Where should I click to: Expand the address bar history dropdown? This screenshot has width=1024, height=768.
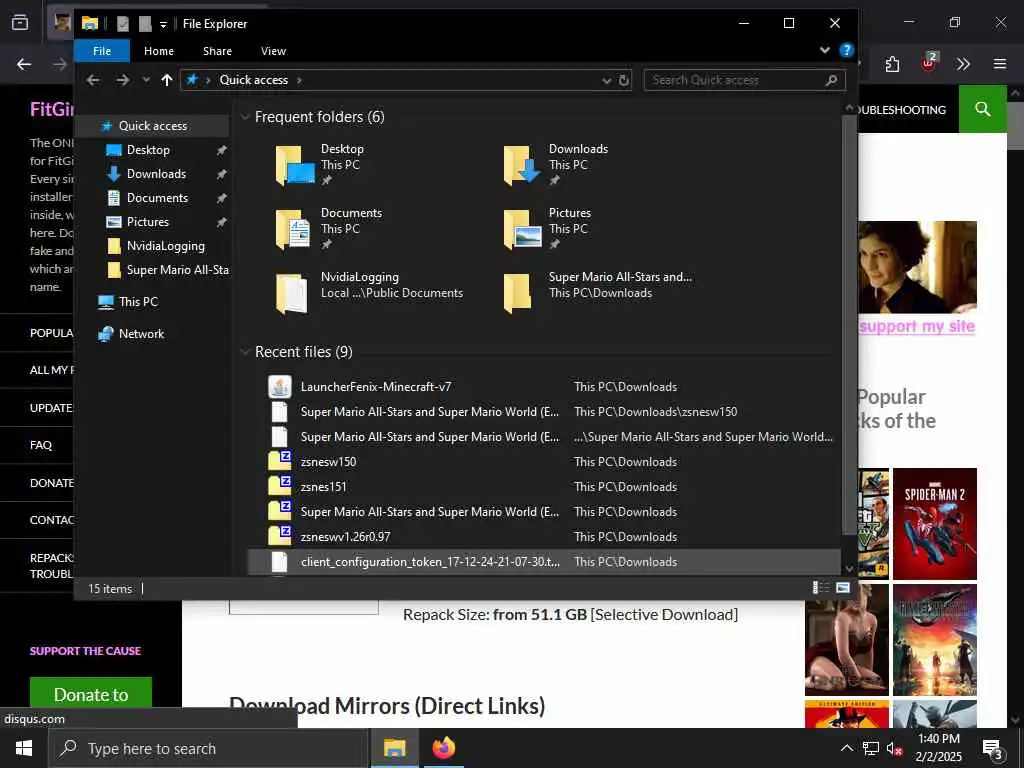pyautogui.click(x=607, y=80)
